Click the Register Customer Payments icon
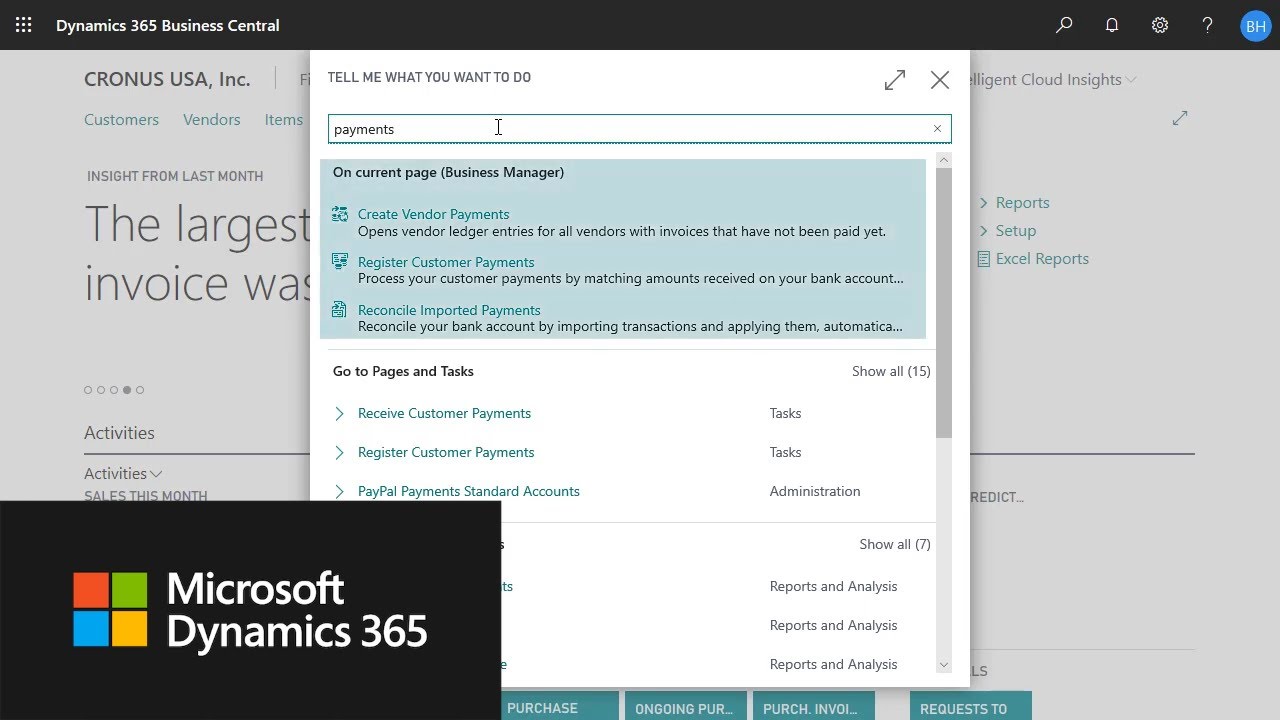Image resolution: width=1280 pixels, height=720 pixels. pos(340,261)
